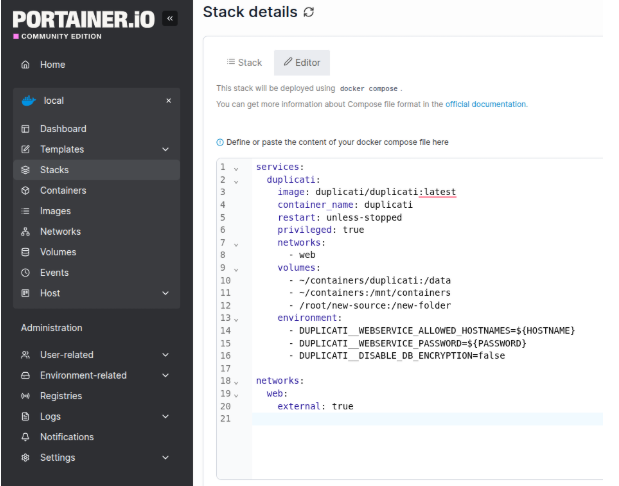Select the local environment name
Image resolution: width=619 pixels, height=486 pixels.
[54, 101]
